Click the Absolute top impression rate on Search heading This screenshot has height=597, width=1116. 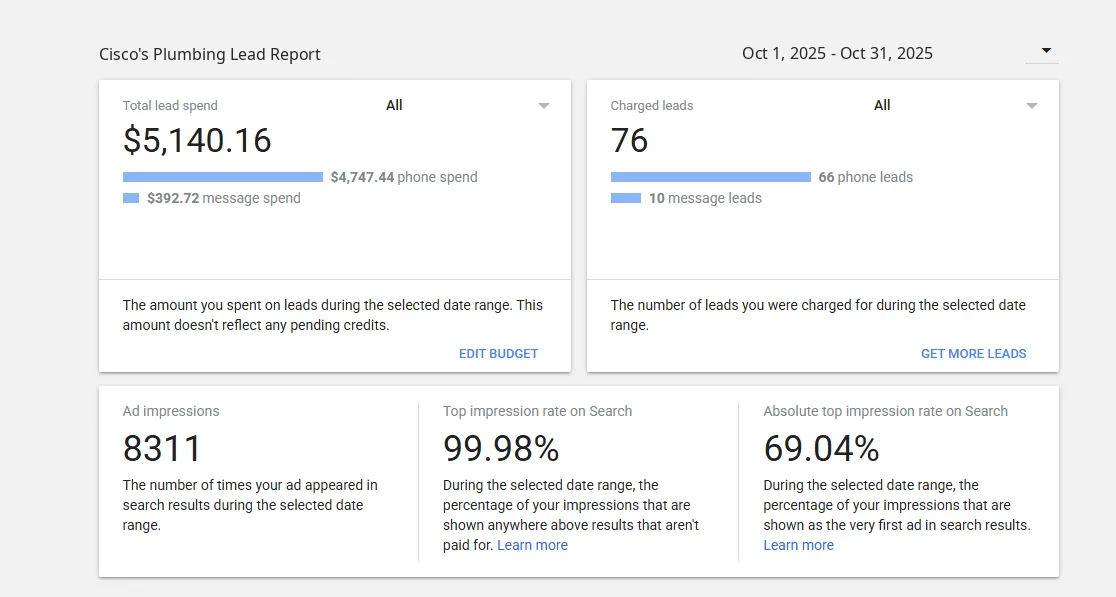click(x=885, y=411)
